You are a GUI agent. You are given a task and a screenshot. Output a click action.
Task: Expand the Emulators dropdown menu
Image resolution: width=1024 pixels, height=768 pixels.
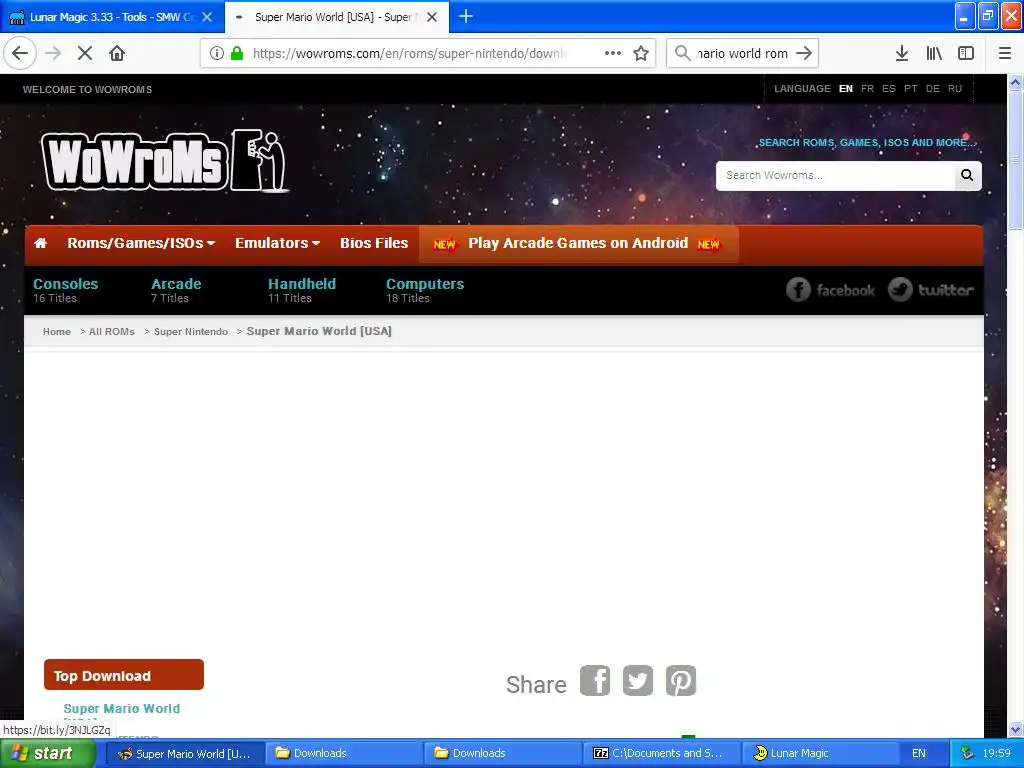click(278, 243)
